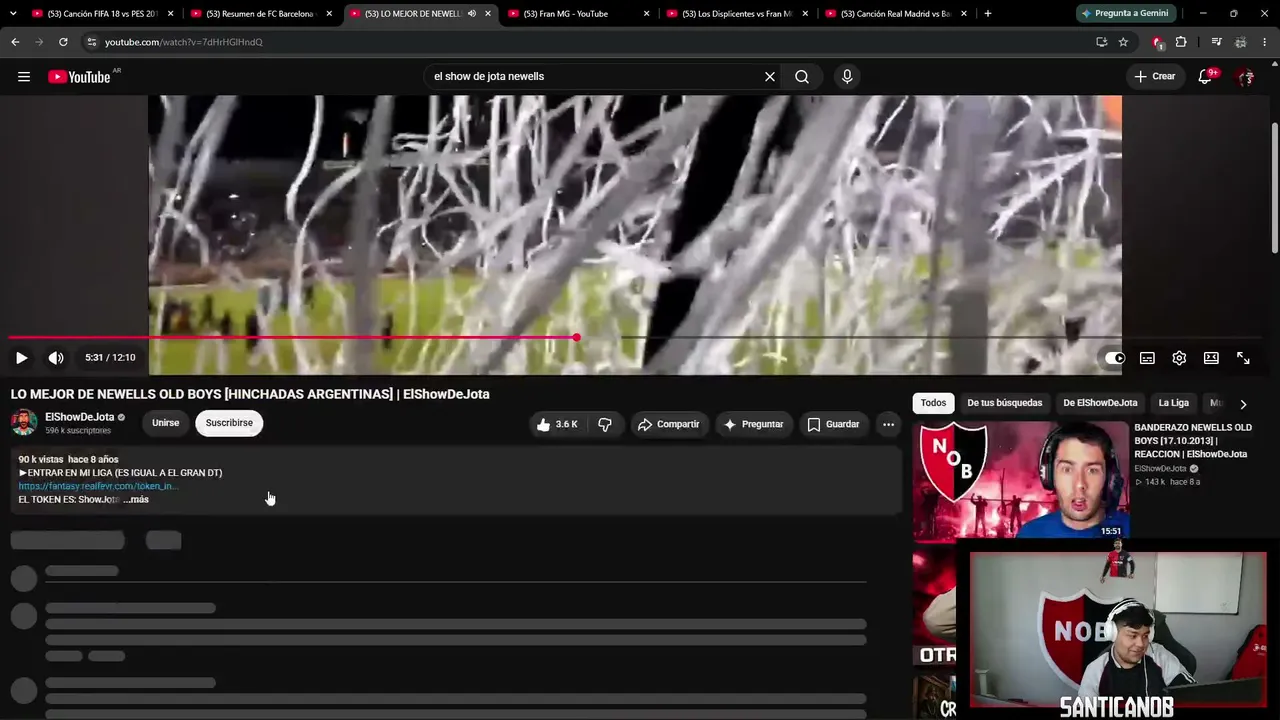Switch to Fran MG - YouTube tab
1280x720 pixels.
(x=578, y=14)
